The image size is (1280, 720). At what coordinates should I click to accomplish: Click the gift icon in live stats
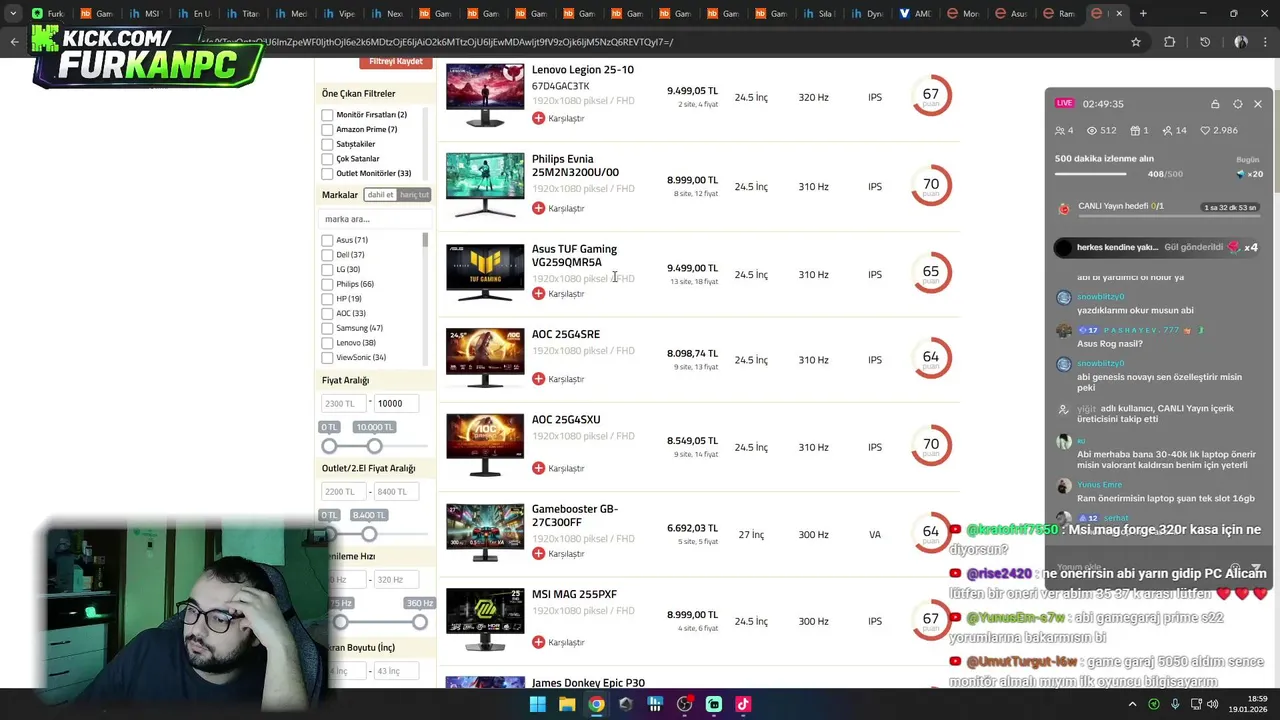1135,130
